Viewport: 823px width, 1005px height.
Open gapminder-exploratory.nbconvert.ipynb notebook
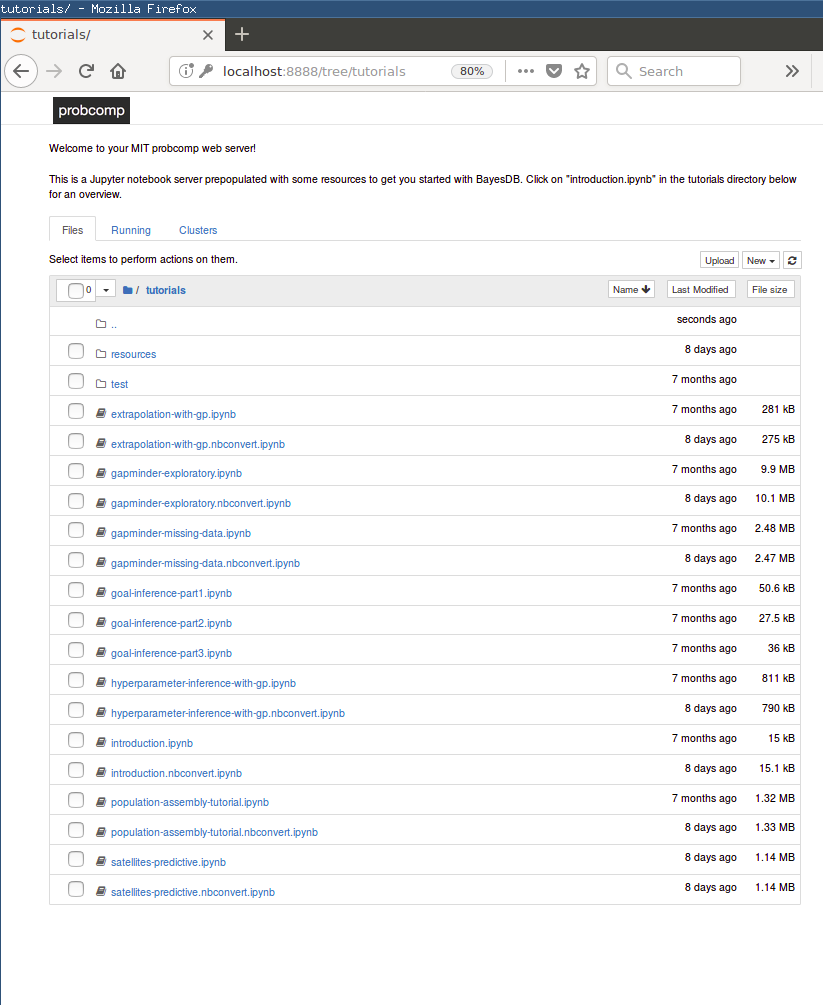tap(201, 503)
